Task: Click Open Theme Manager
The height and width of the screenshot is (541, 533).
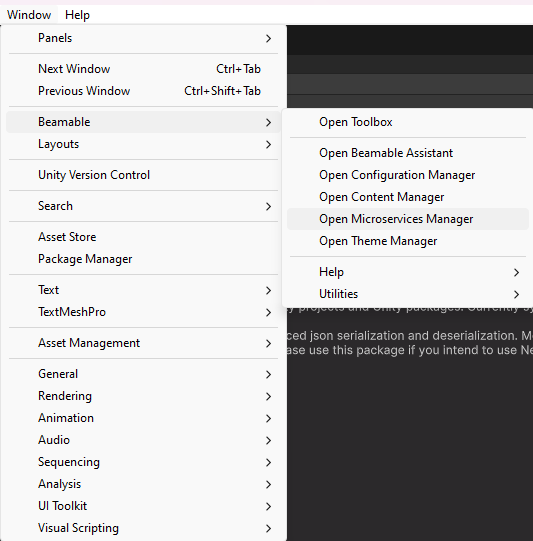Action: point(408,241)
